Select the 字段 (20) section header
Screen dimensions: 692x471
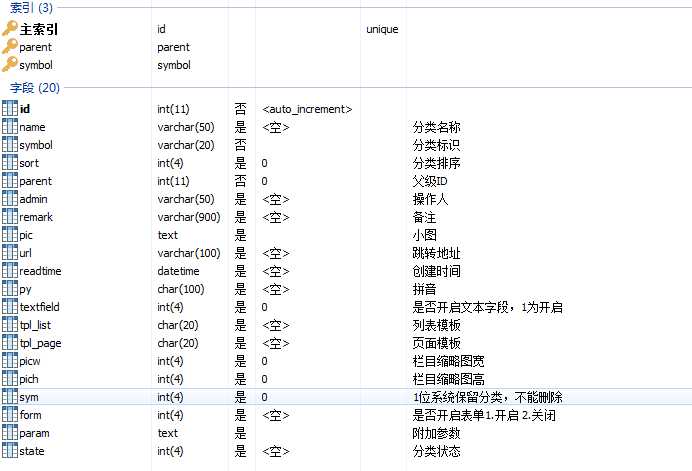34,87
